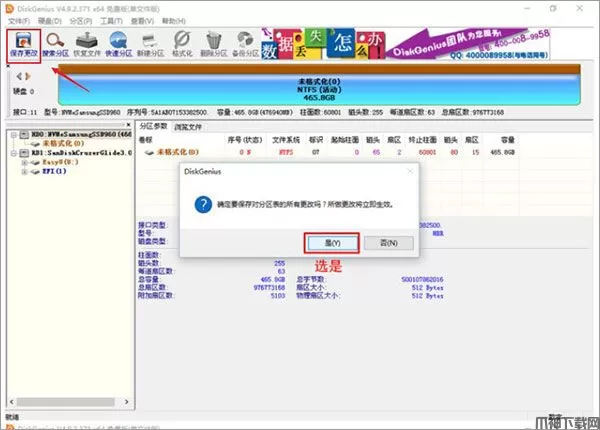Image resolution: width=600 pixels, height=430 pixels.
Task: Click the 文件系统 column header
Action: pos(286,140)
